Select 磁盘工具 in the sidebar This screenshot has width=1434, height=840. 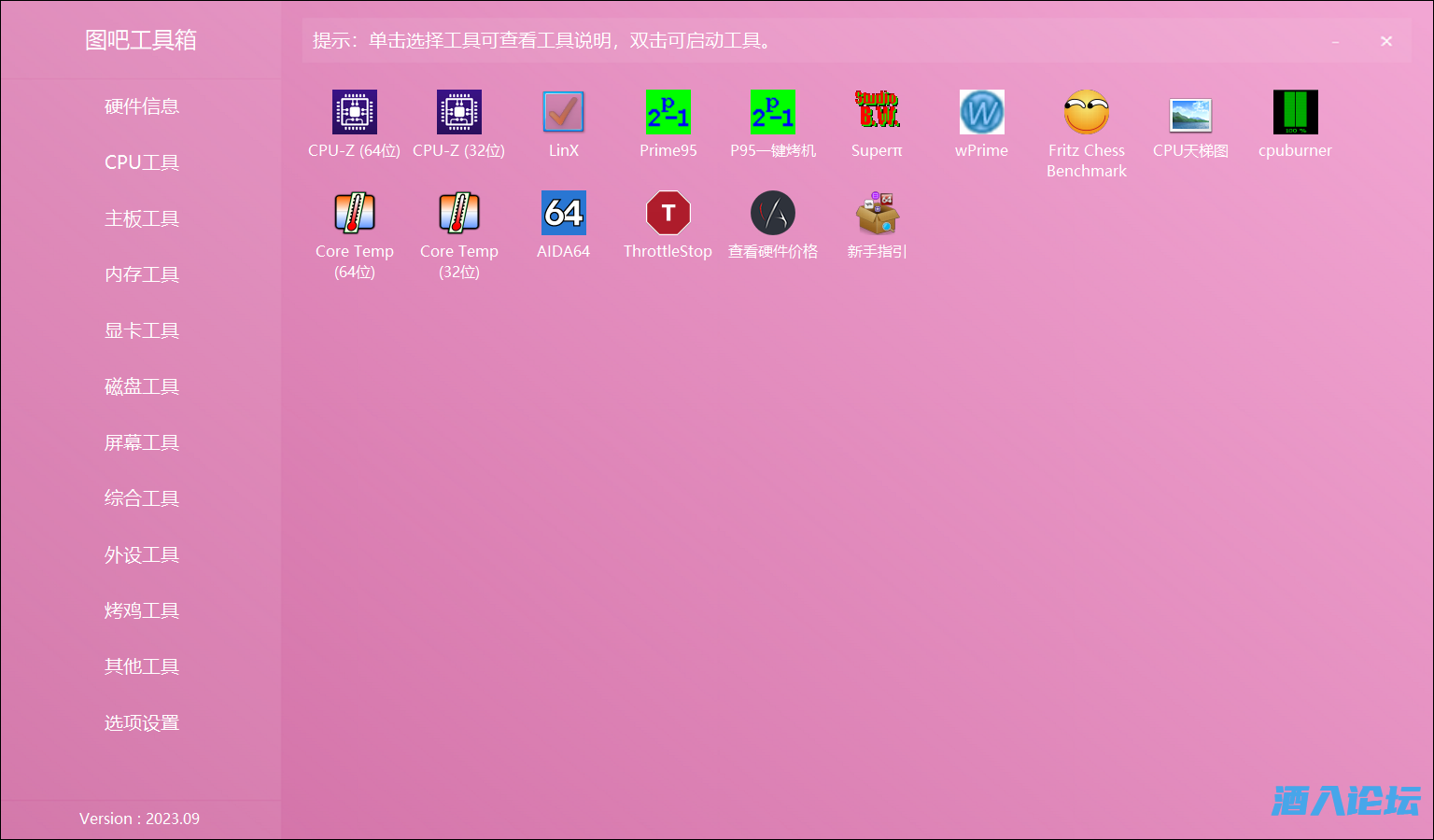(x=141, y=385)
